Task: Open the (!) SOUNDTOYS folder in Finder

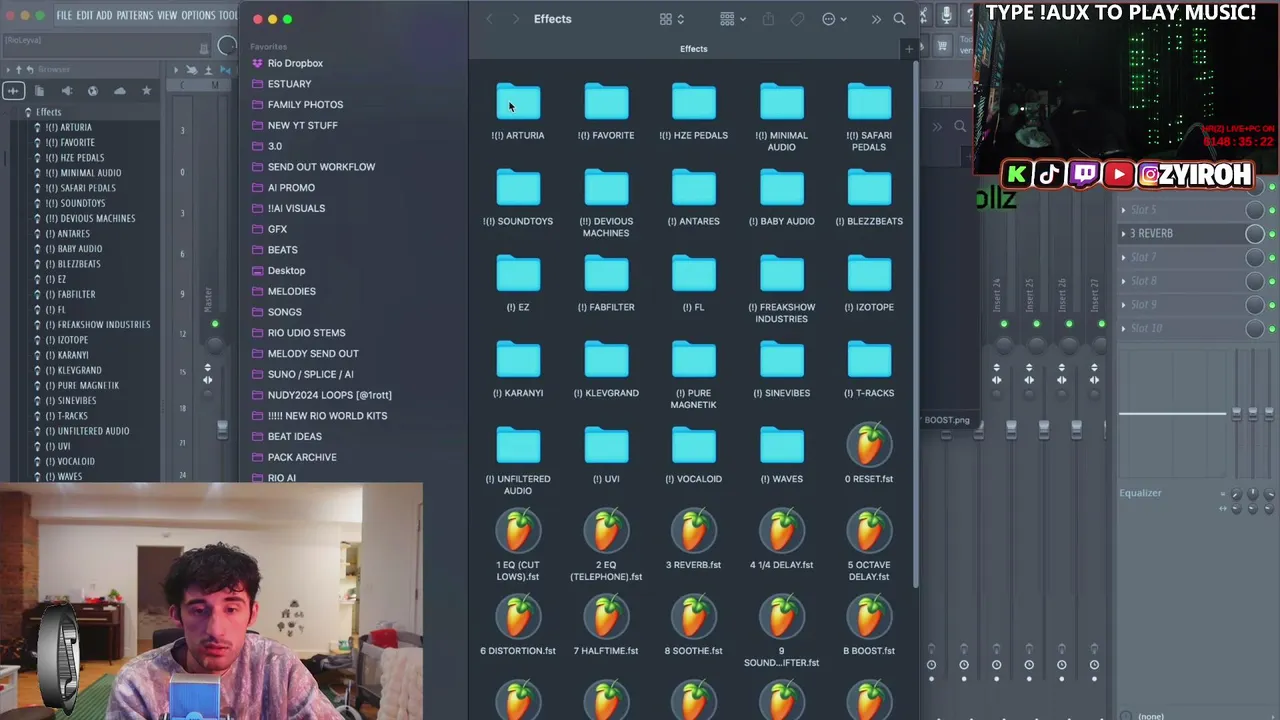Action: [518, 189]
